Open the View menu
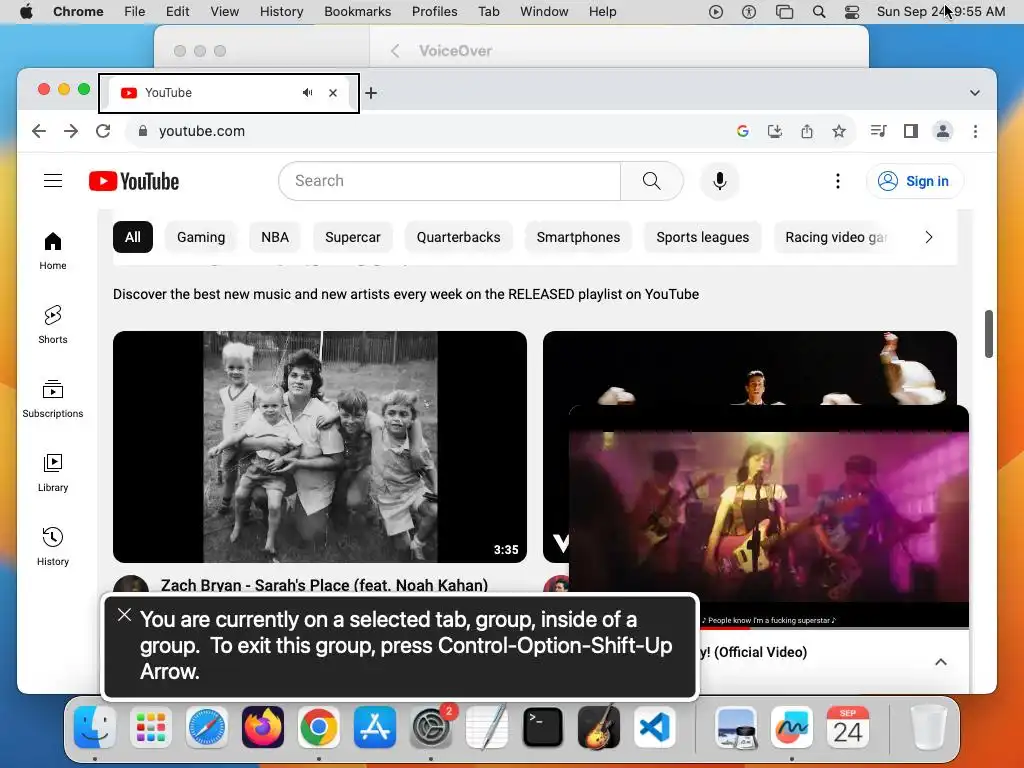Viewport: 1024px width, 768px height. tap(224, 12)
